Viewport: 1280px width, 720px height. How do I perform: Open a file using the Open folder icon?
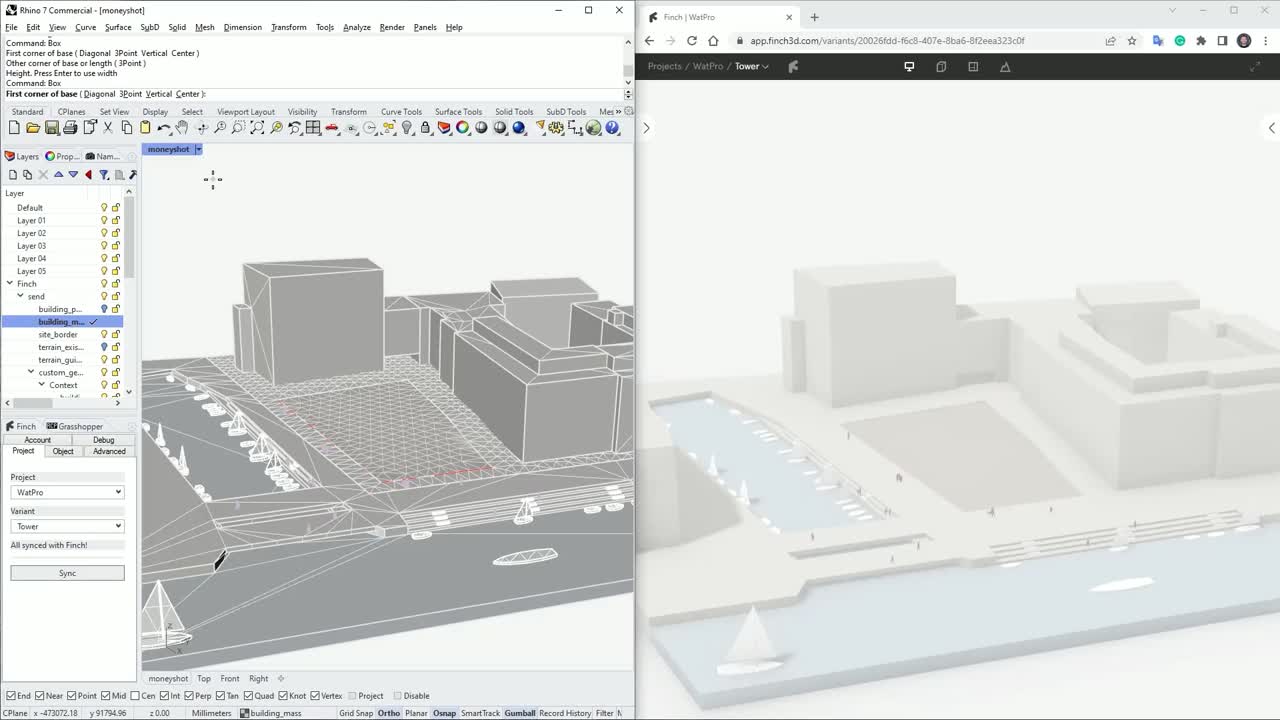tap(32, 128)
